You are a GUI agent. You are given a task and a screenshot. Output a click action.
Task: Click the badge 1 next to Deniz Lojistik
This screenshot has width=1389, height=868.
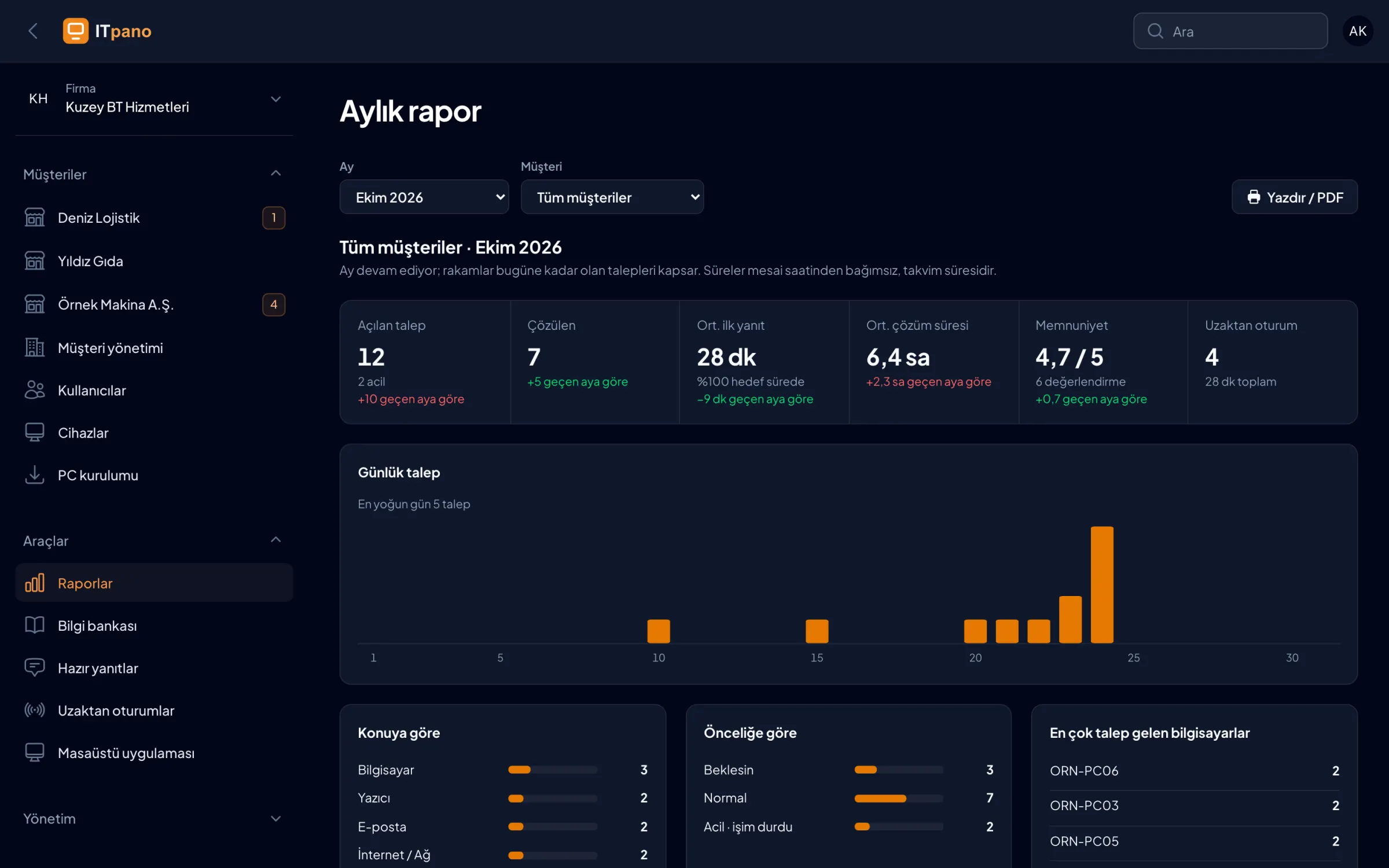(x=274, y=218)
